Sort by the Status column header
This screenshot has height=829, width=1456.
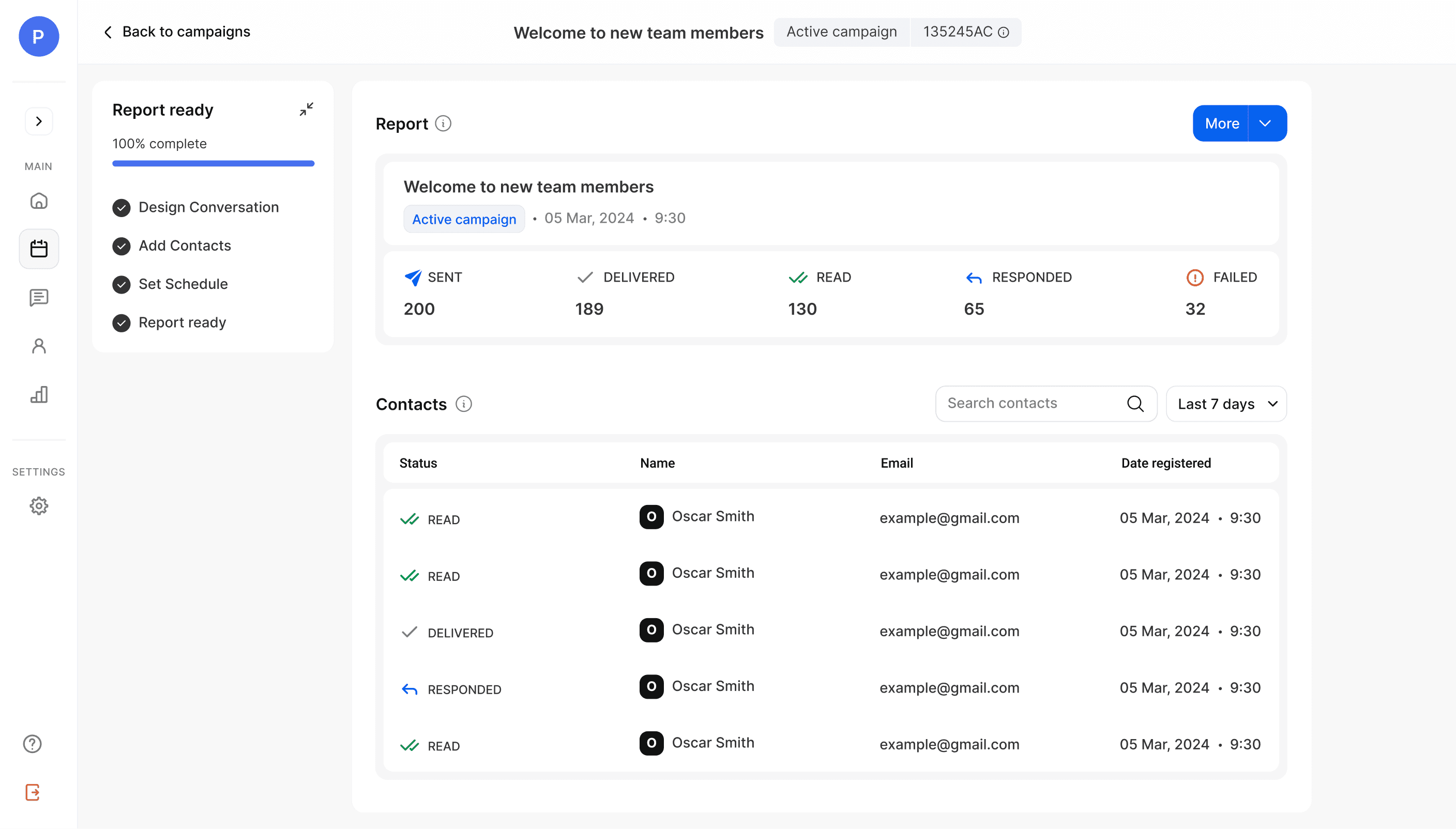[418, 463]
